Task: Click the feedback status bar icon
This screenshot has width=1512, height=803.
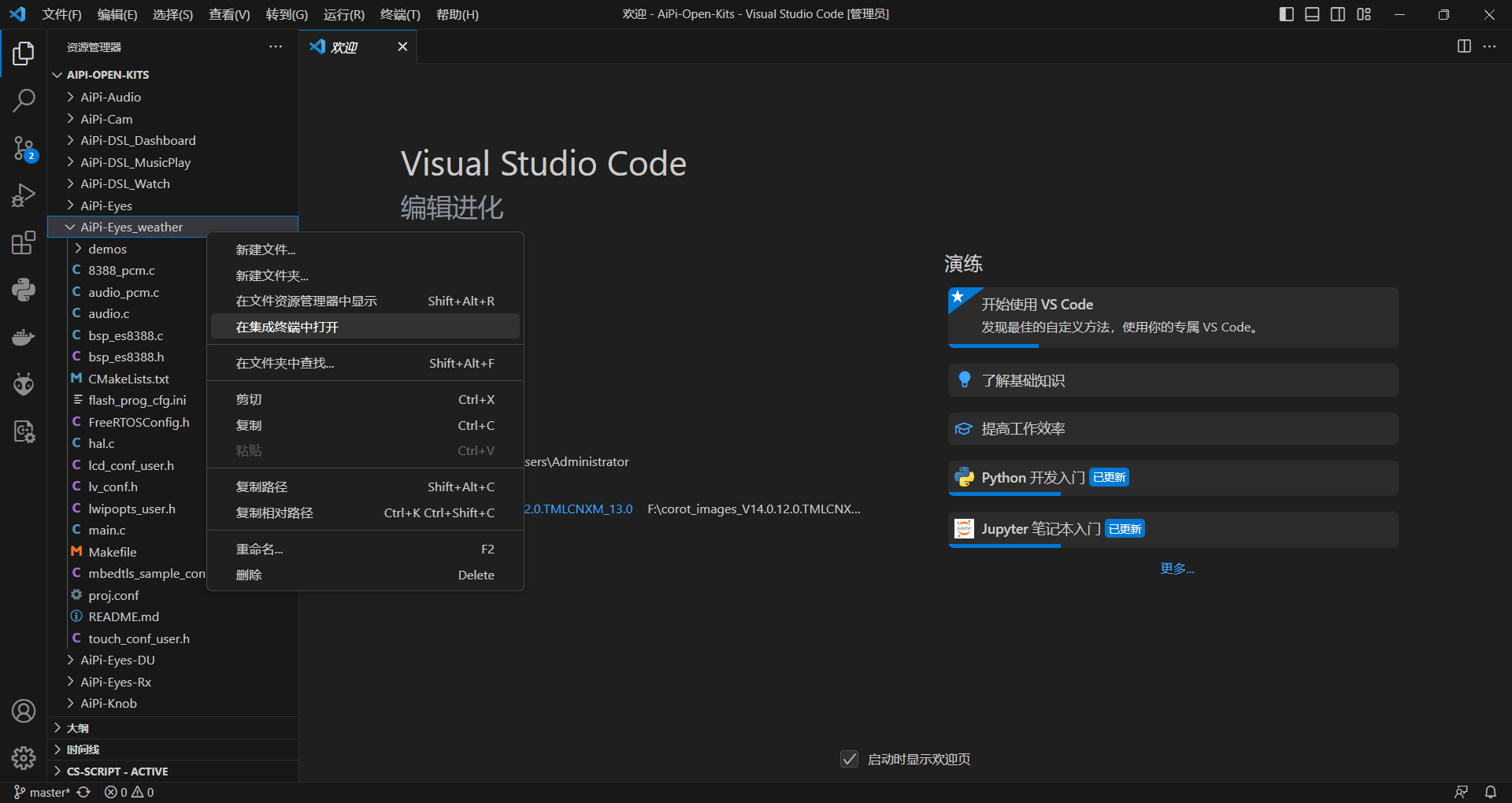Action: (1462, 792)
